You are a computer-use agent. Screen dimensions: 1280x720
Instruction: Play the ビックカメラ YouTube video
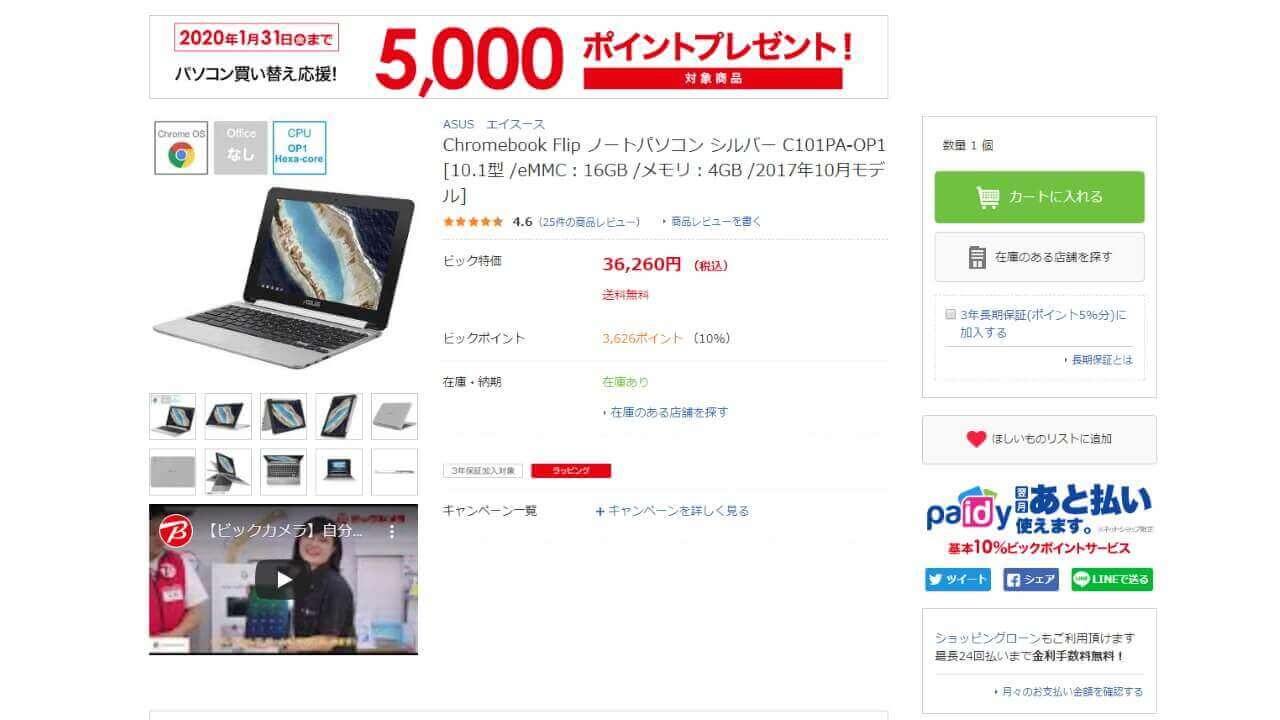pyautogui.click(x=284, y=579)
